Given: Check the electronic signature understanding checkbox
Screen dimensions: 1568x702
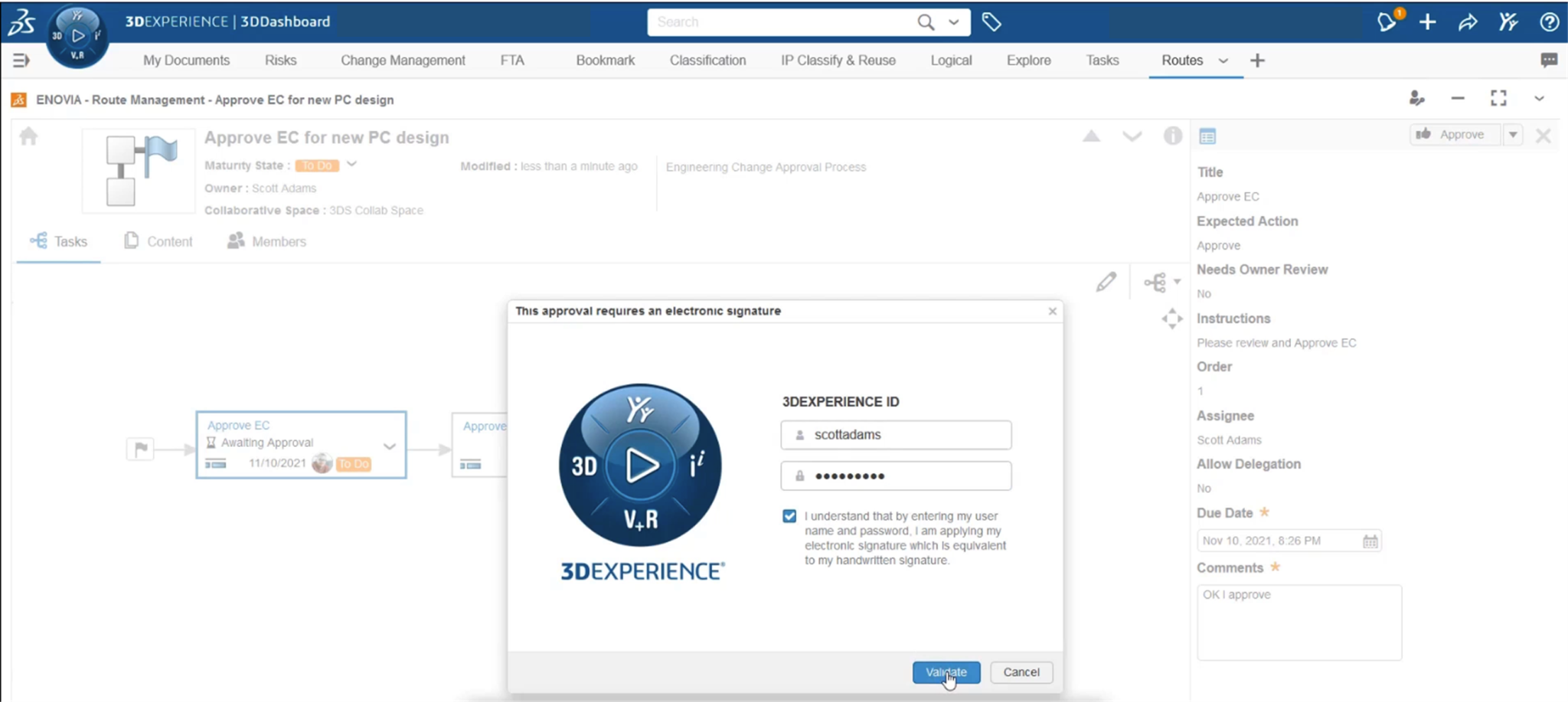Looking at the screenshot, I should tap(789, 516).
